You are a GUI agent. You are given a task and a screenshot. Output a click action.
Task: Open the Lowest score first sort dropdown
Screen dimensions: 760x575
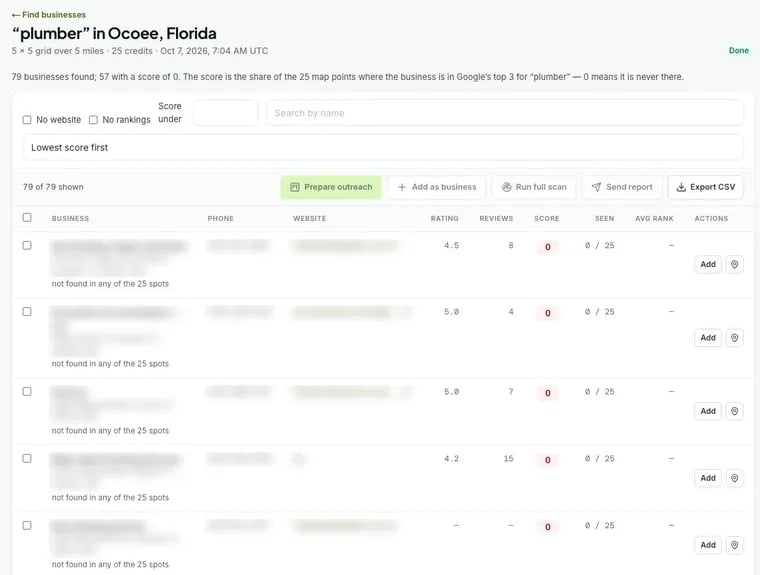click(383, 147)
